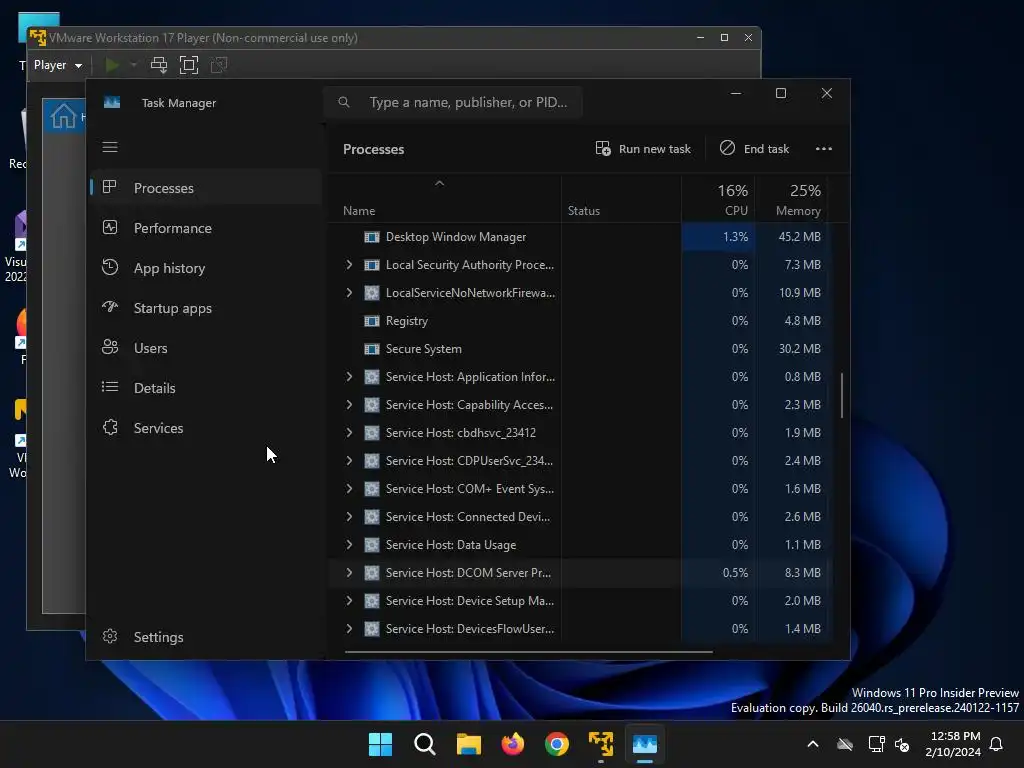The image size is (1024, 768).
Task: Sort processes by Name column
Action: [444, 199]
